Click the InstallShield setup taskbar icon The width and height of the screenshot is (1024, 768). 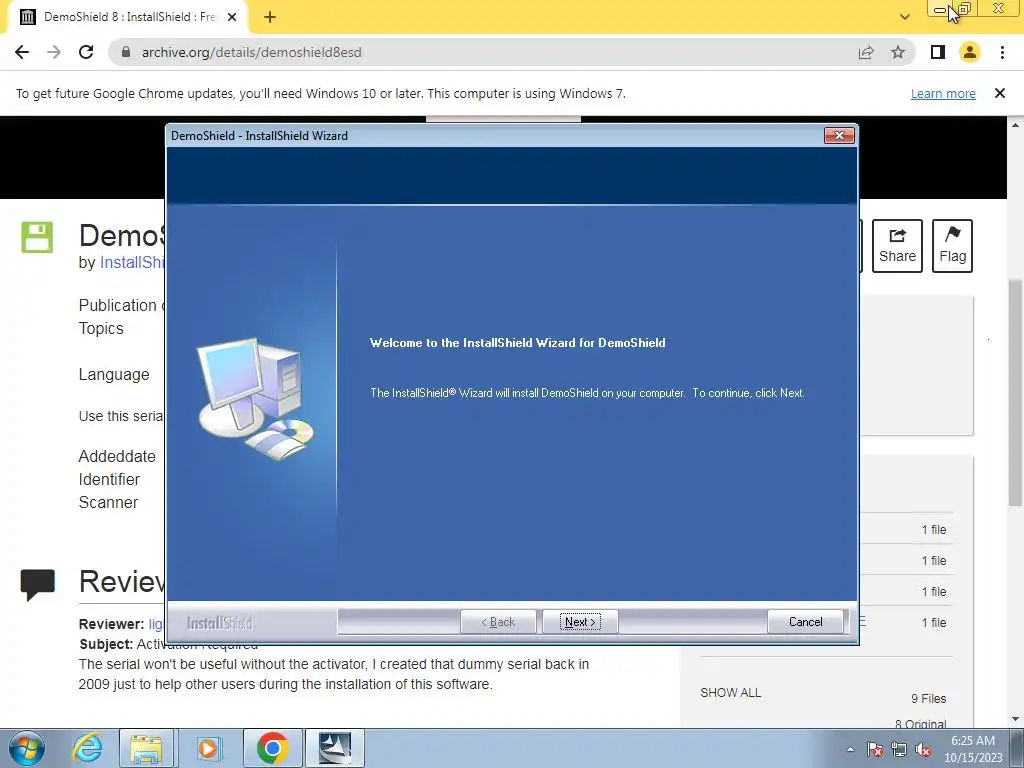pyautogui.click(x=334, y=748)
